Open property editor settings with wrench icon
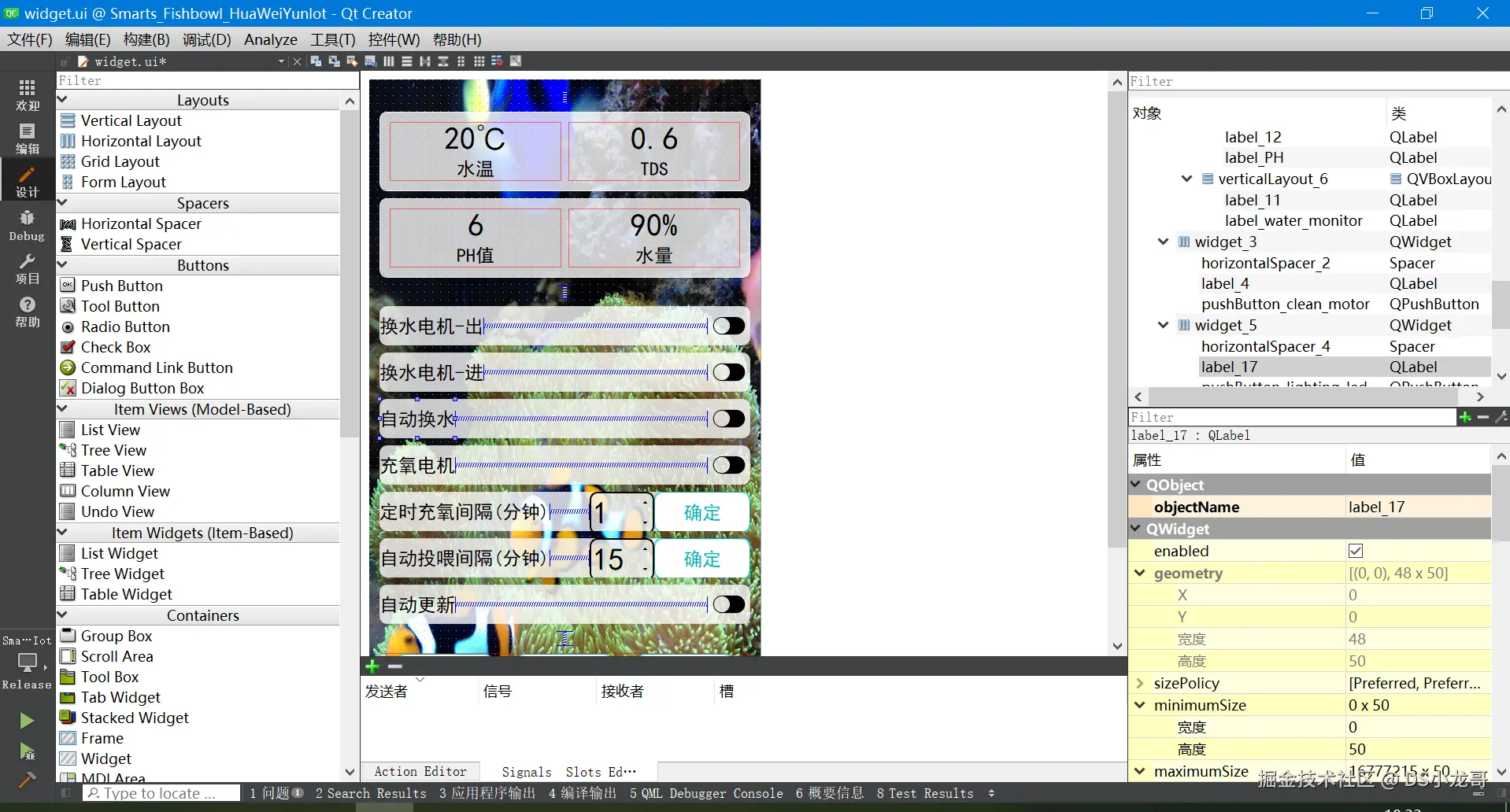The height and width of the screenshot is (812, 1510). [1501, 417]
